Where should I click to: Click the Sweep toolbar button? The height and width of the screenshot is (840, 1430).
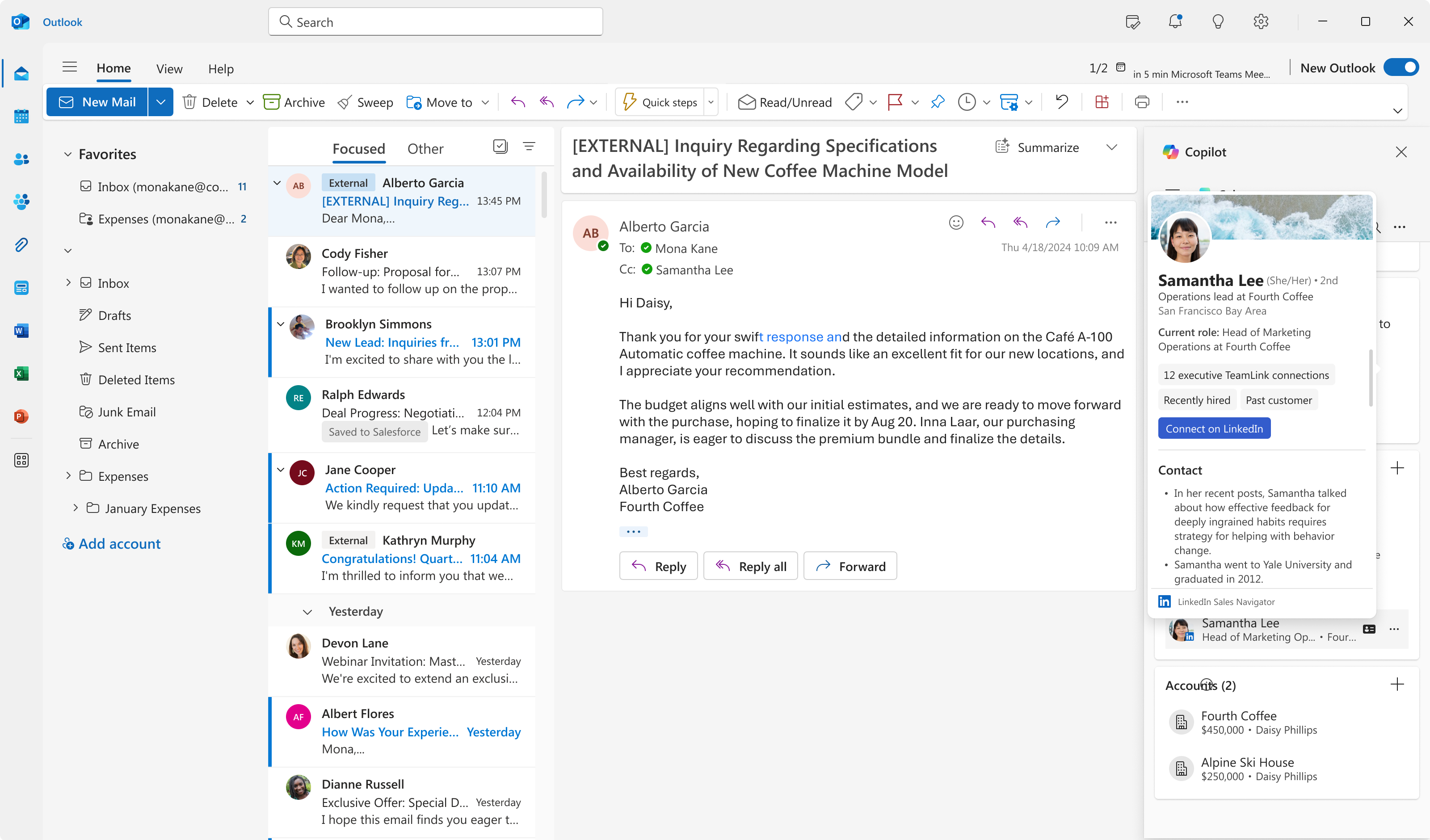[x=365, y=102]
